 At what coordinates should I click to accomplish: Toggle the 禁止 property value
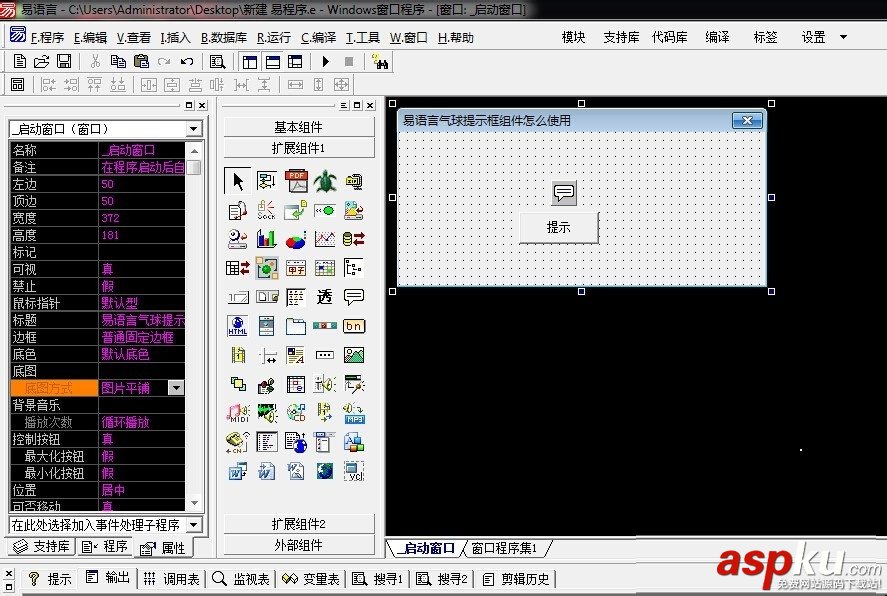(x=141, y=287)
